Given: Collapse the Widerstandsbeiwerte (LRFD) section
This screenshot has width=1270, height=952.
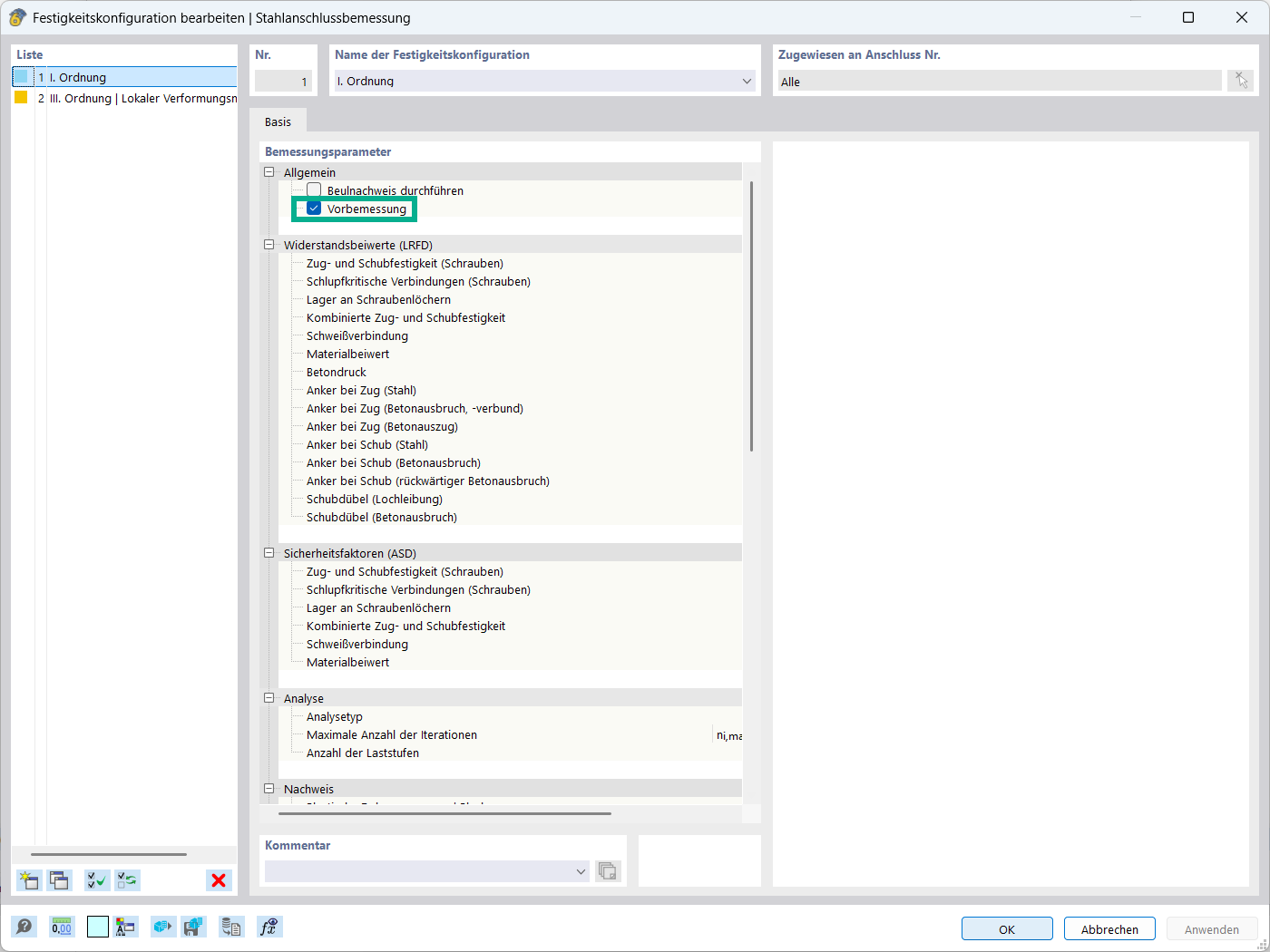Looking at the screenshot, I should click(269, 245).
